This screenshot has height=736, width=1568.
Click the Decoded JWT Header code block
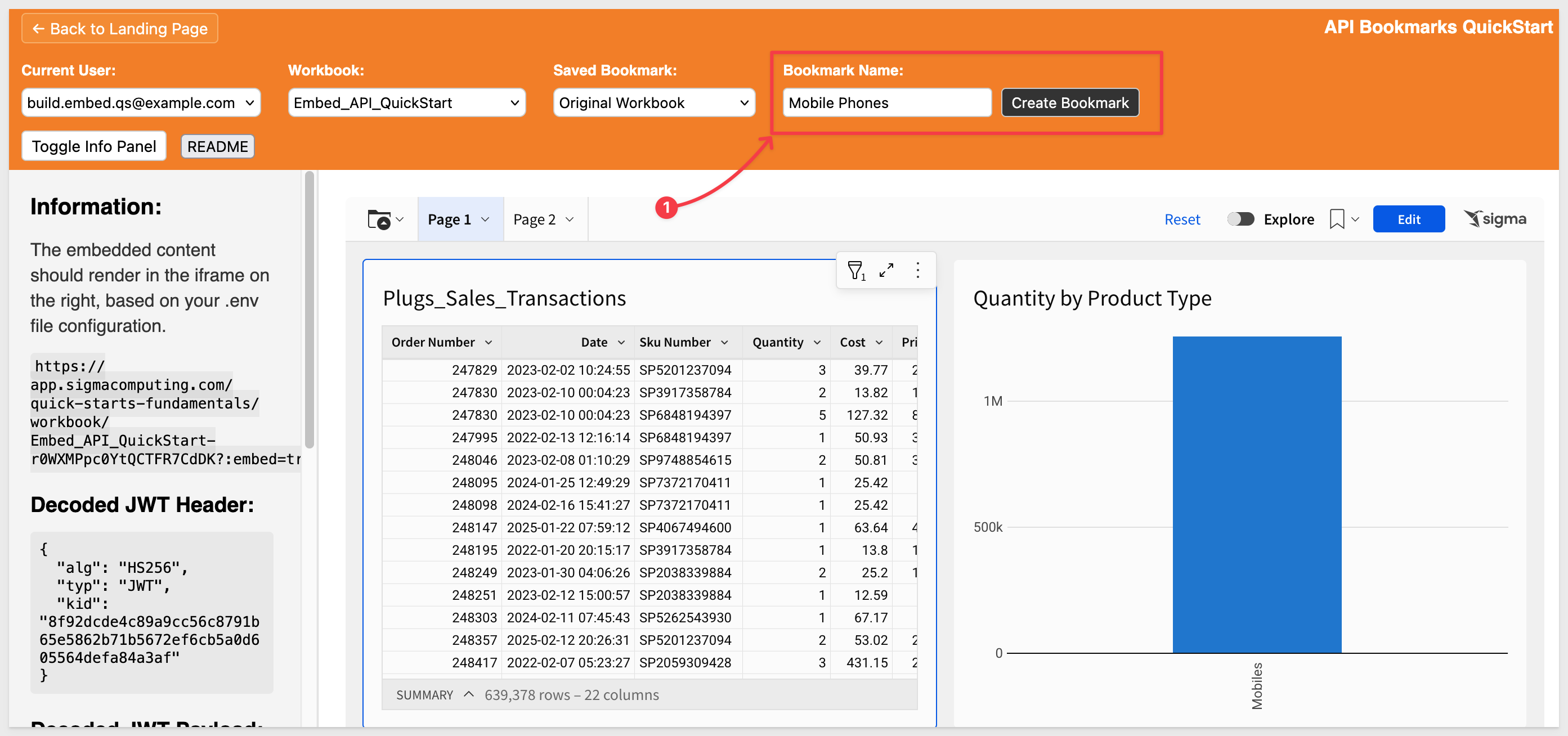[151, 612]
